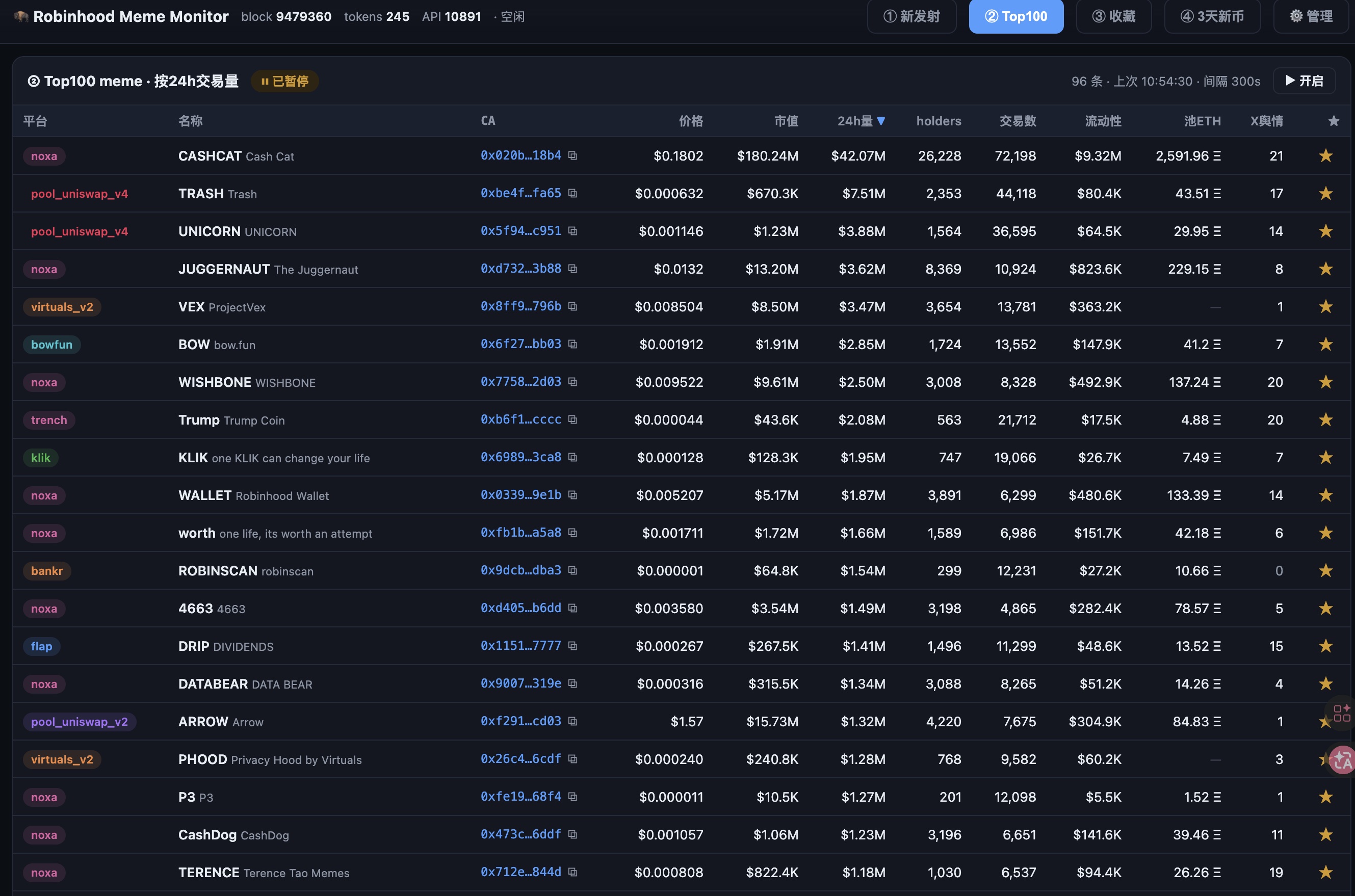Screen dimensions: 1355x896
Task: Click the Robinhood Meme Monitor logo icon
Action: coord(21,17)
